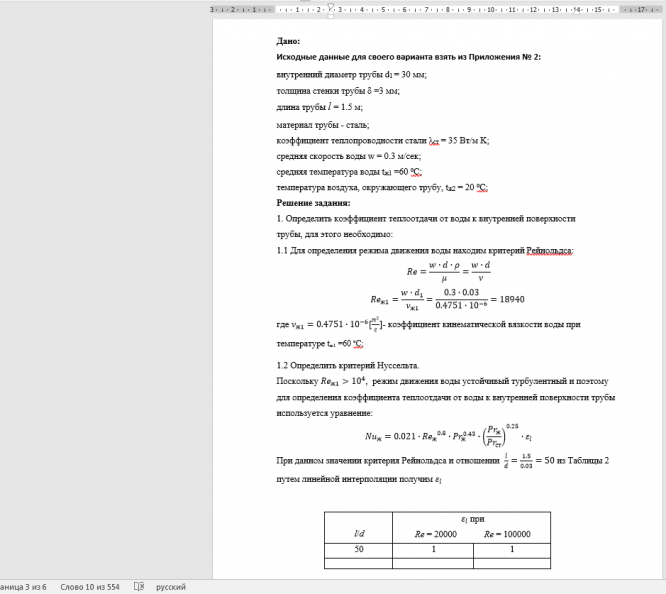This screenshot has width=666, height=594.
Task: Open the word count 'Слово 10 из 554'
Action: tap(90, 587)
